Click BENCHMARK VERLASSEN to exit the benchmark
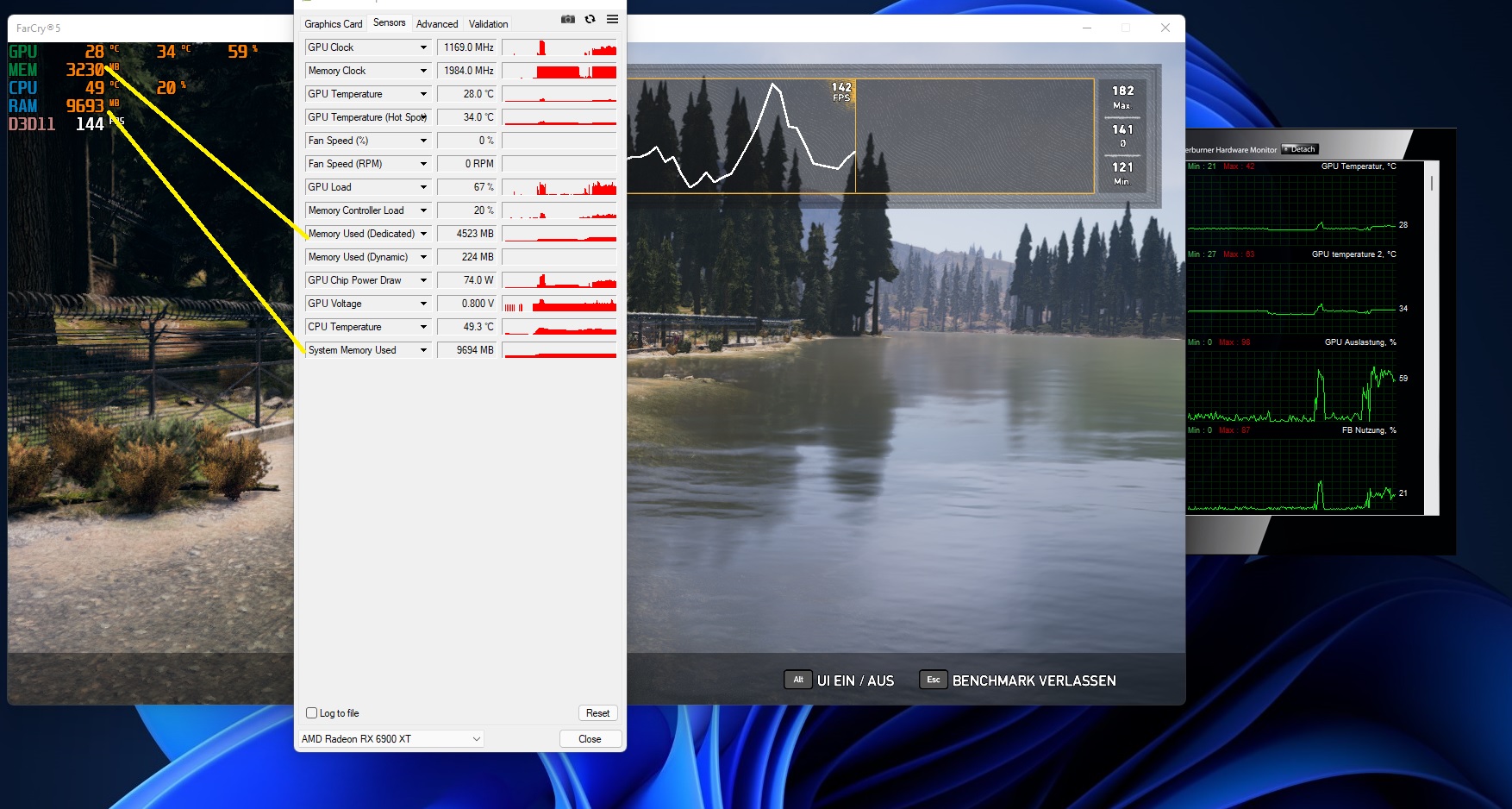This screenshot has width=1512, height=809. pyautogui.click(x=1034, y=680)
